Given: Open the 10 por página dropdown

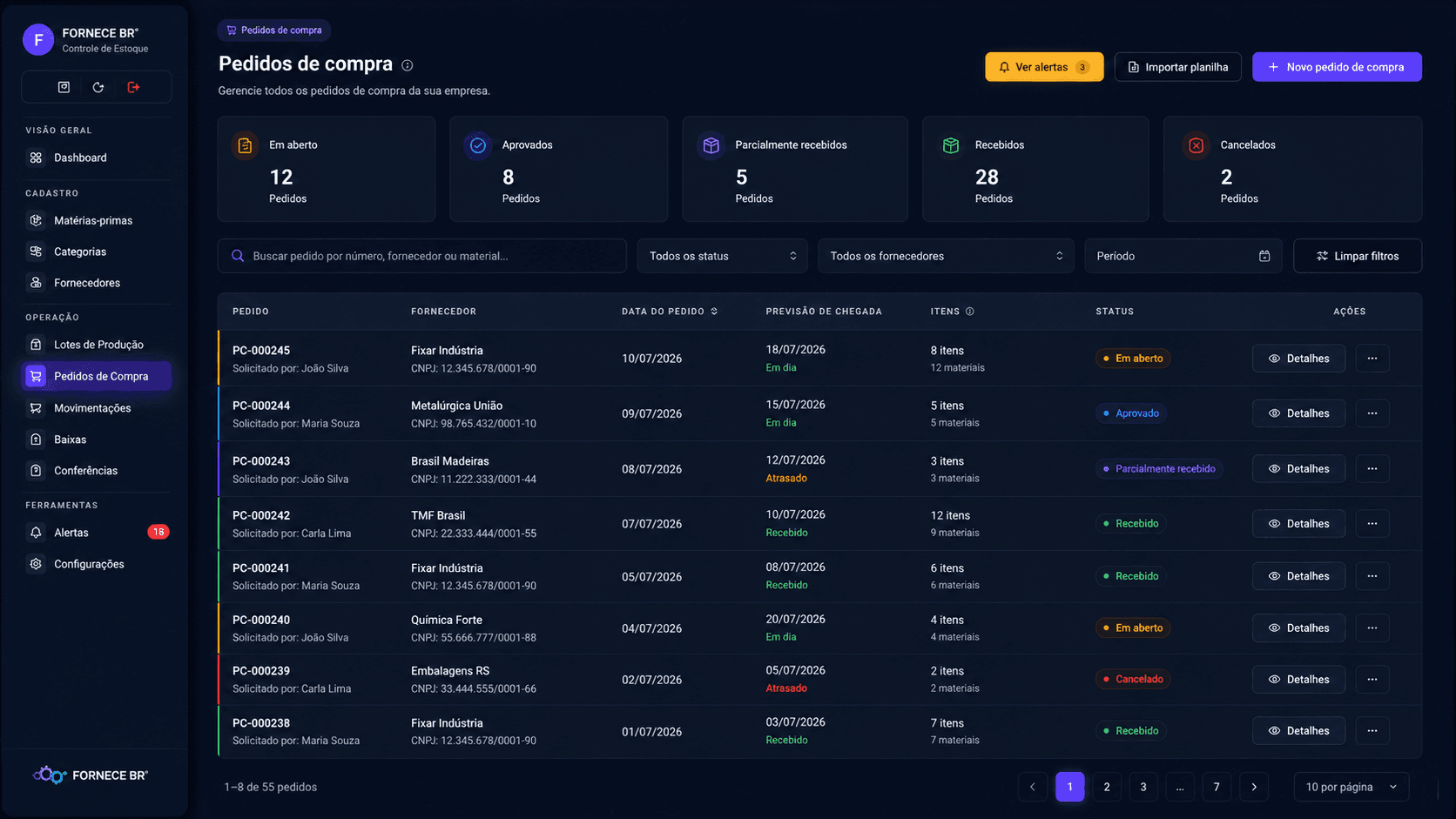Looking at the screenshot, I should (1352, 787).
